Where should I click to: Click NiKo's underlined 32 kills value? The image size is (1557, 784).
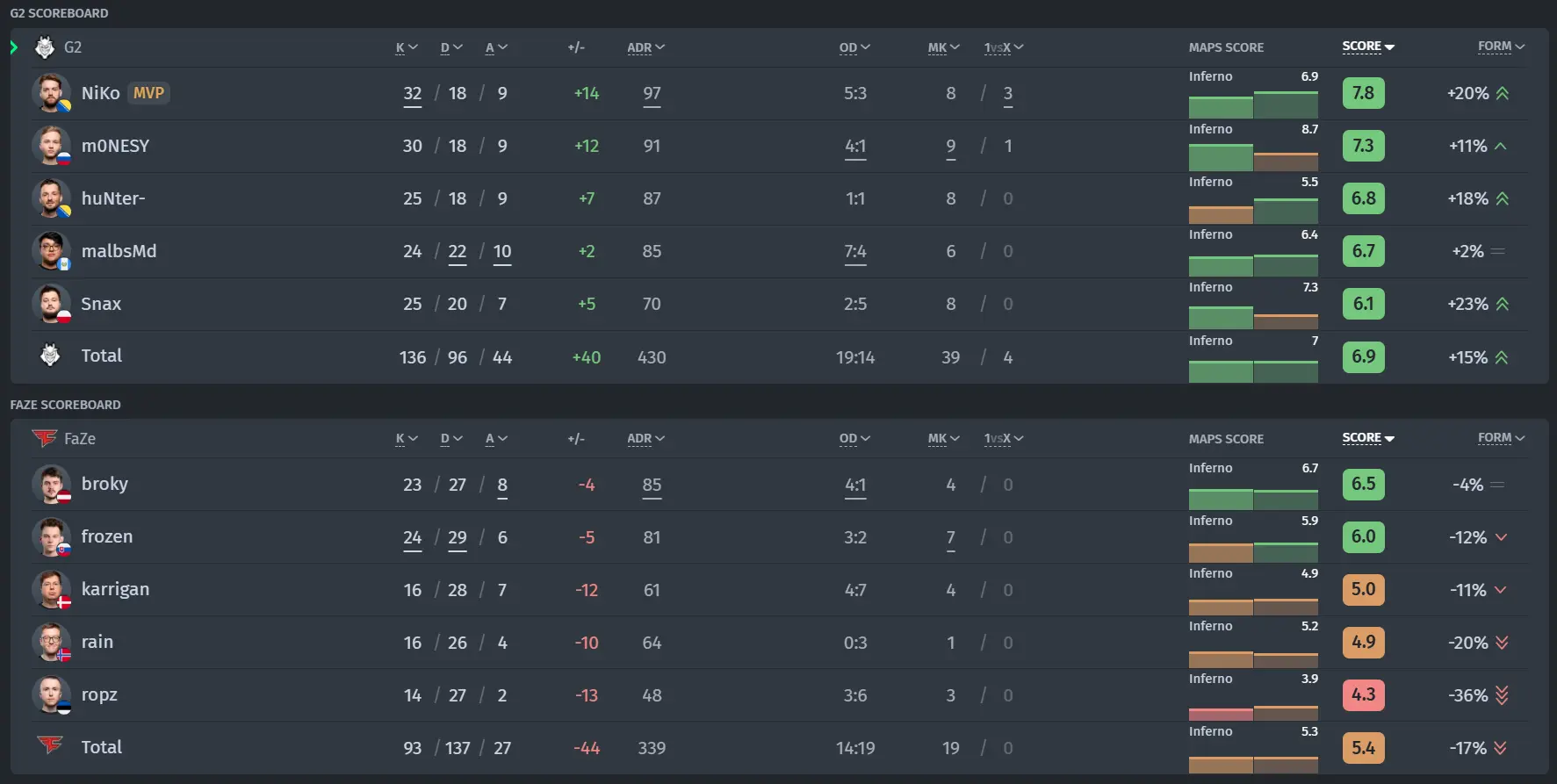(413, 94)
